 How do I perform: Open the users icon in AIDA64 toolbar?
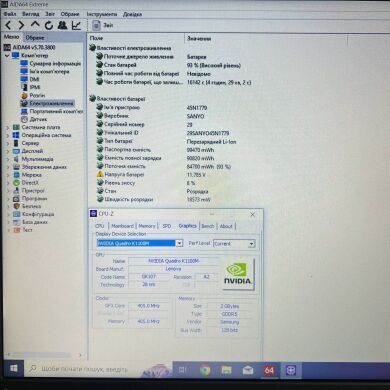pos(62,25)
